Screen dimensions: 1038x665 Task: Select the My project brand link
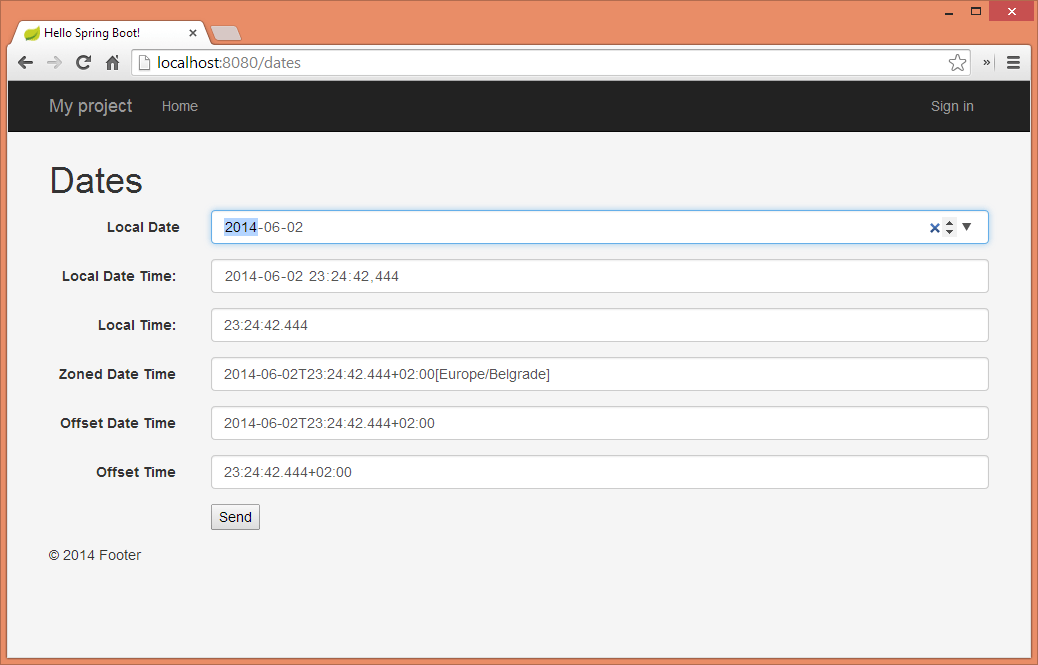click(x=90, y=106)
